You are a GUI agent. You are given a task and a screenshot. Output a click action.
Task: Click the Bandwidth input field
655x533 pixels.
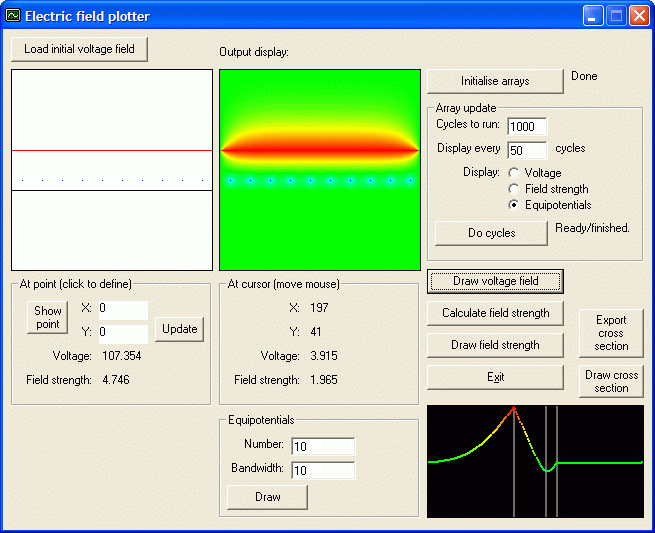pyautogui.click(x=323, y=470)
